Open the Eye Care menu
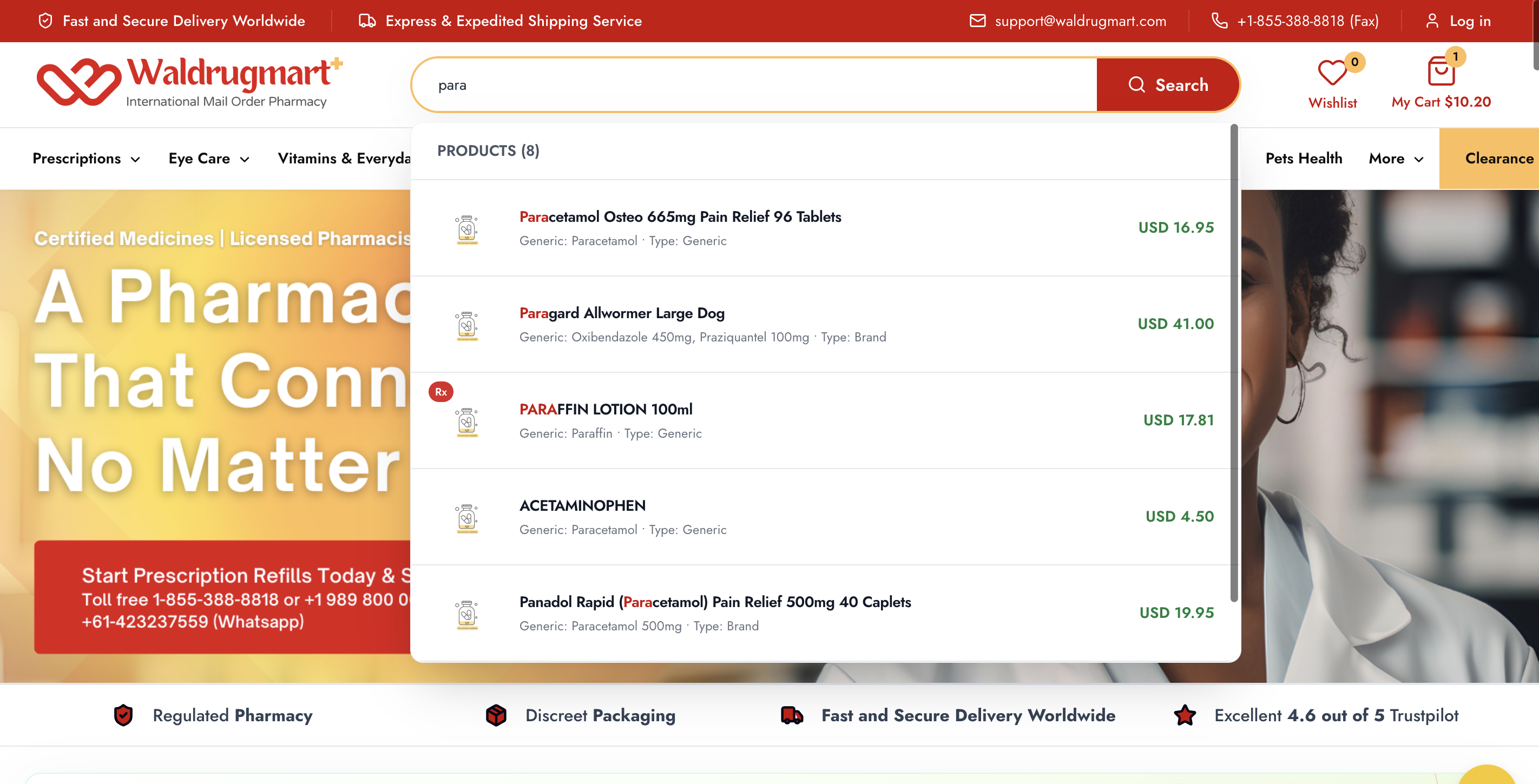 (209, 159)
